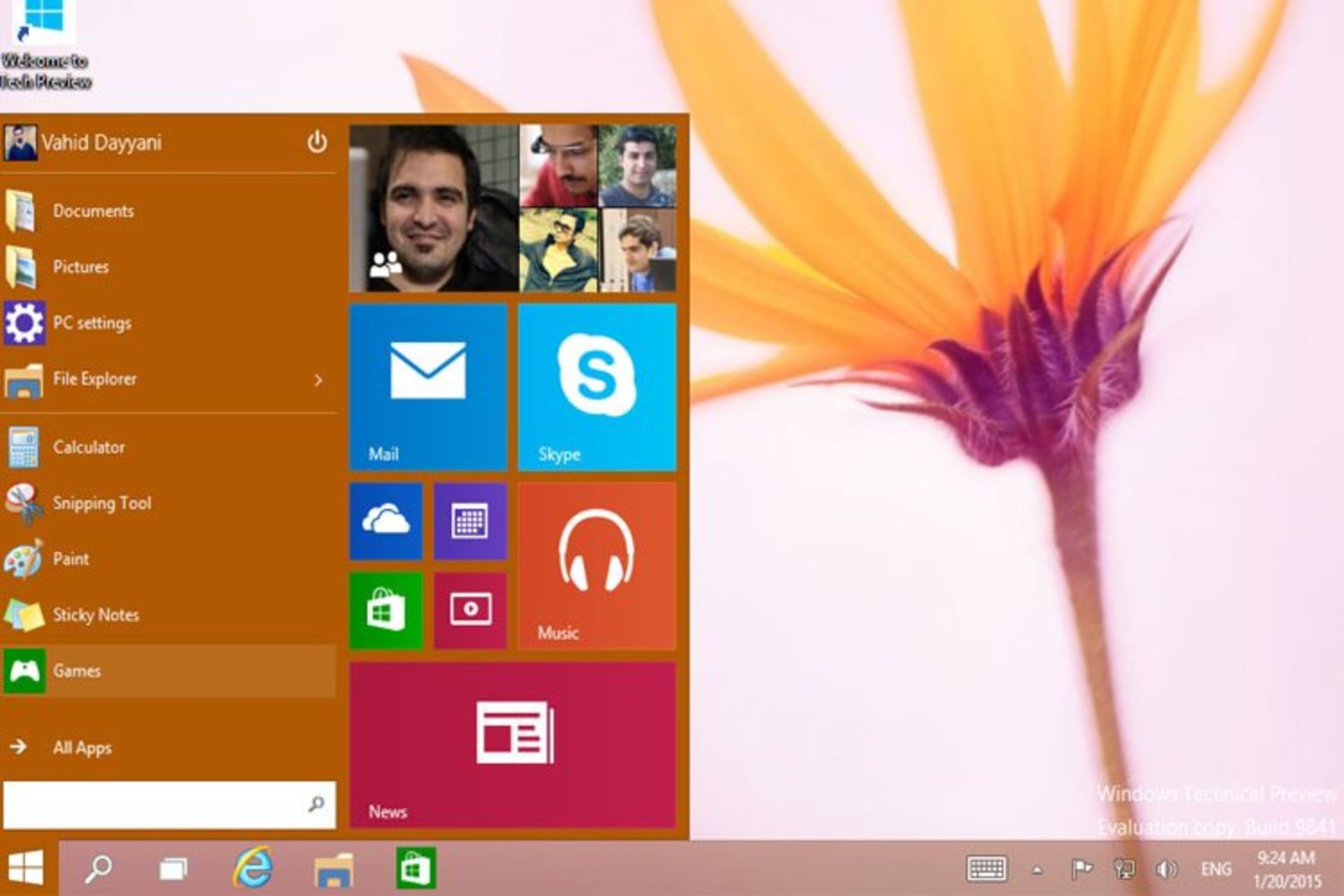The width and height of the screenshot is (1344, 896).
Task: Open the Skype live tile
Action: tap(597, 387)
